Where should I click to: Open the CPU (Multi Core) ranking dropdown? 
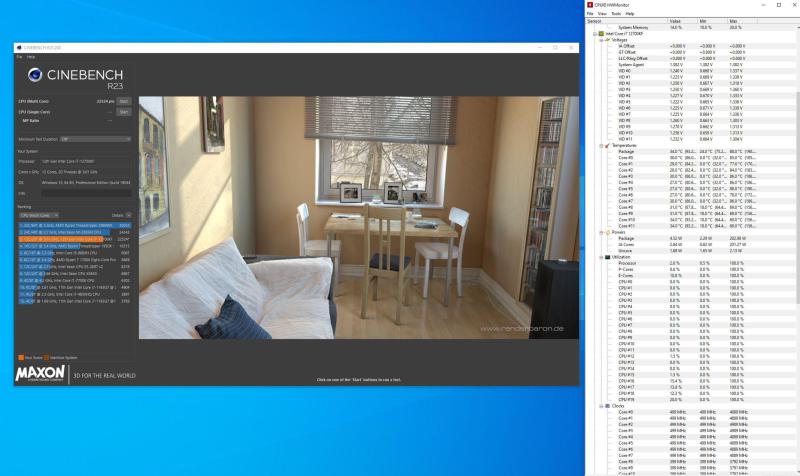[40, 215]
